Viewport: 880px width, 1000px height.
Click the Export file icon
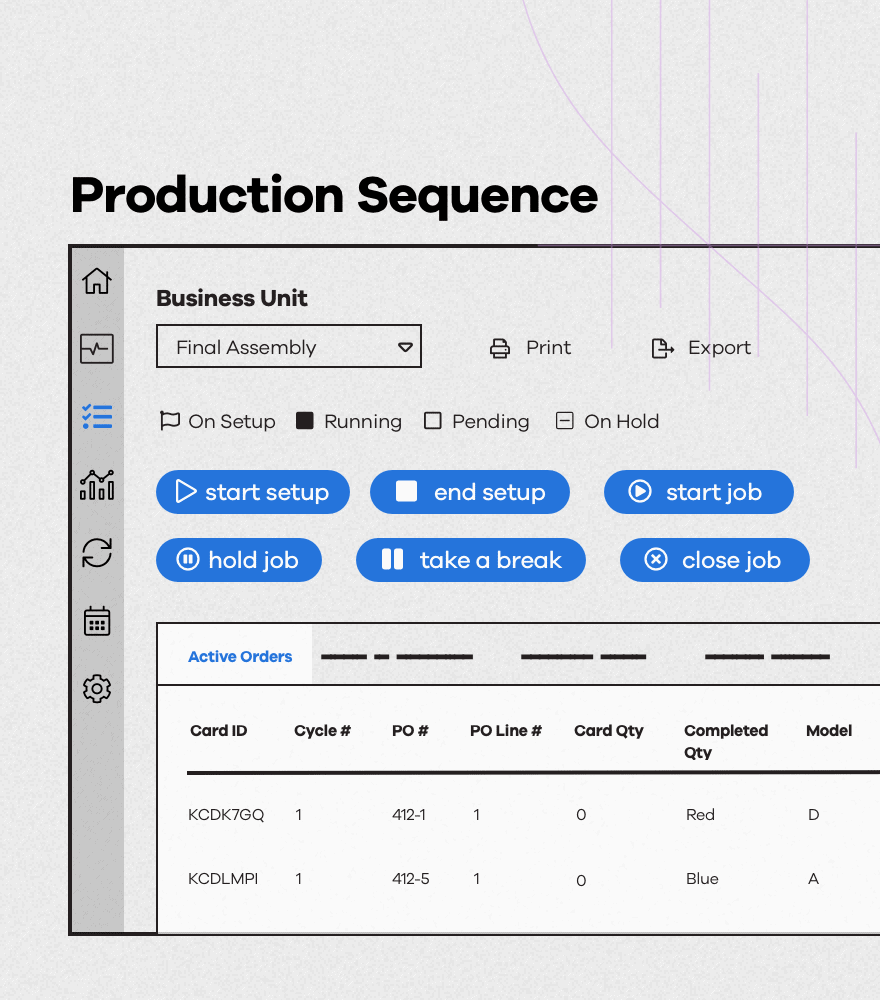click(662, 348)
